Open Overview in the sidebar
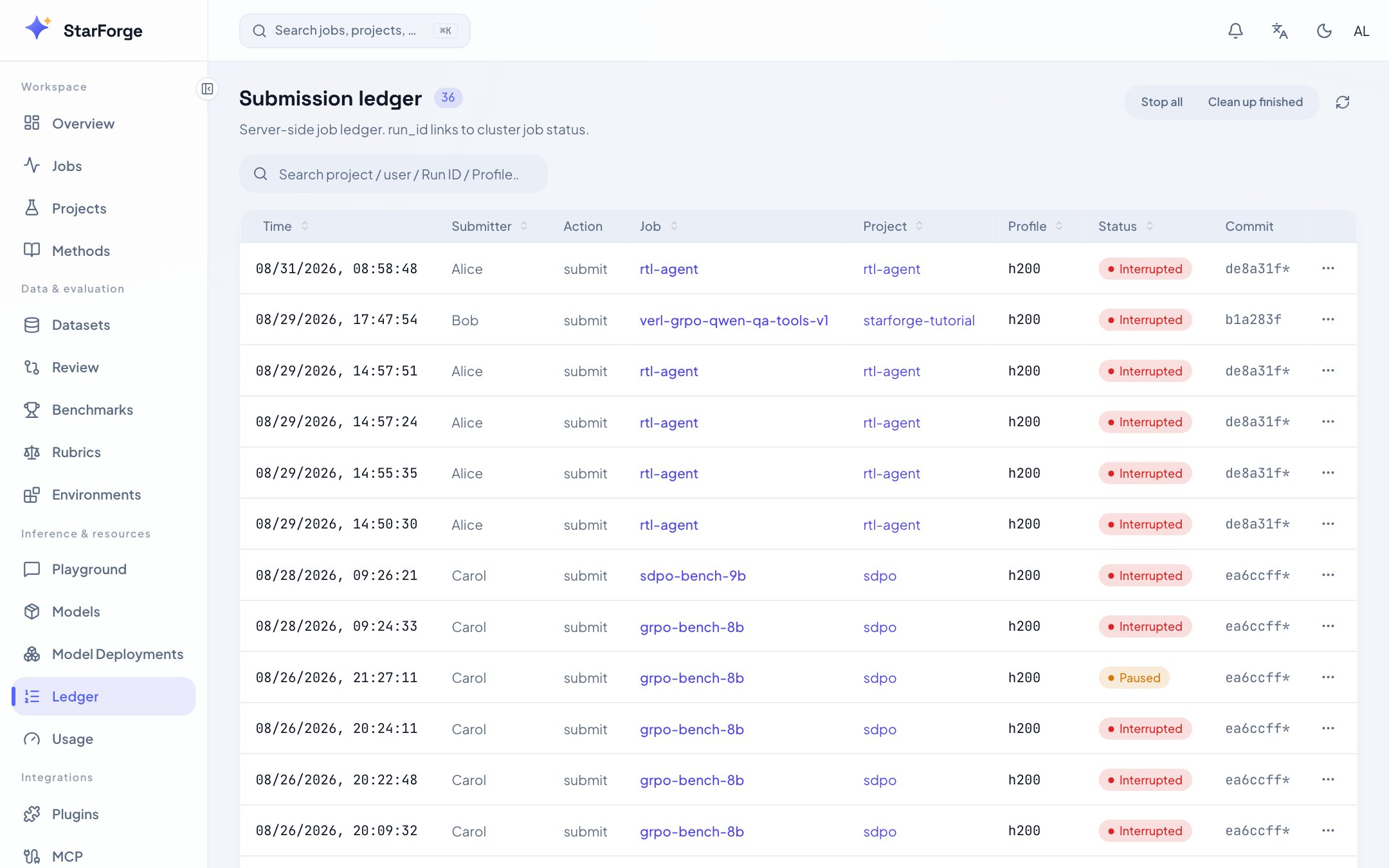The width and height of the screenshot is (1389, 868). click(104, 123)
